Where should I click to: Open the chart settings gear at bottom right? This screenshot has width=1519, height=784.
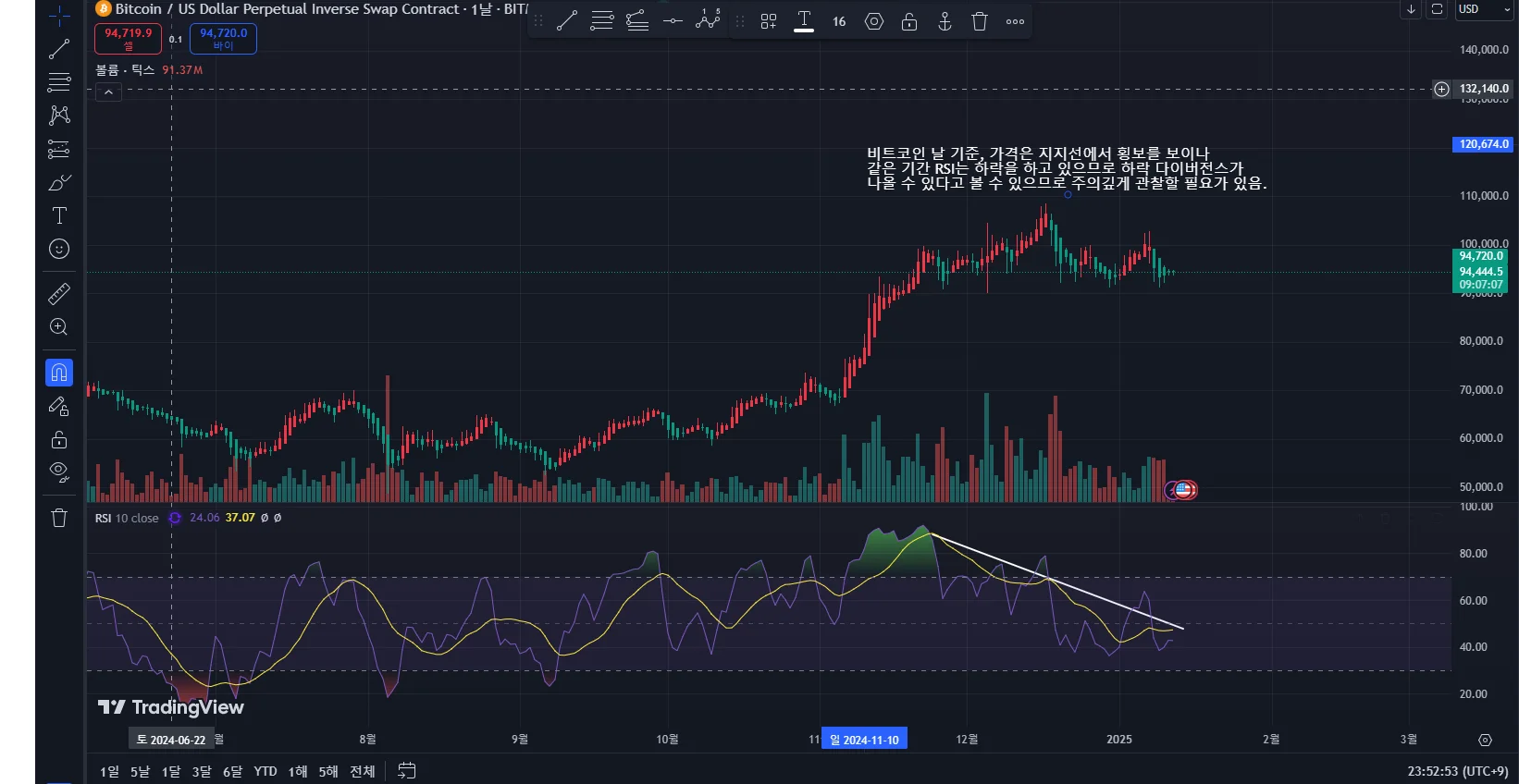point(1485,740)
